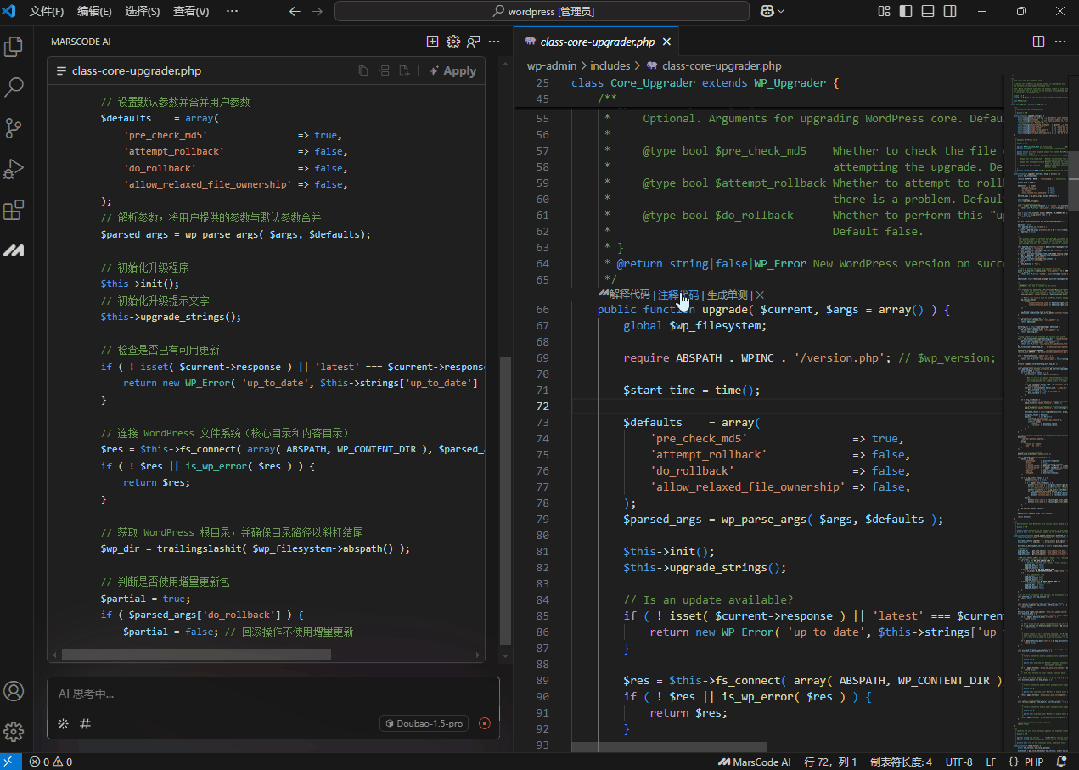Image resolution: width=1079 pixels, height=770 pixels.
Task: Click the errors and warnings counter
Action: (51, 762)
